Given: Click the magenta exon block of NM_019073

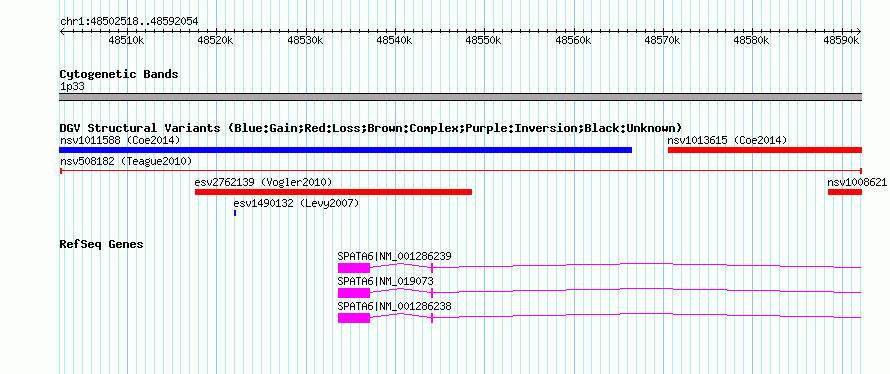Looking at the screenshot, I should 354,293.
